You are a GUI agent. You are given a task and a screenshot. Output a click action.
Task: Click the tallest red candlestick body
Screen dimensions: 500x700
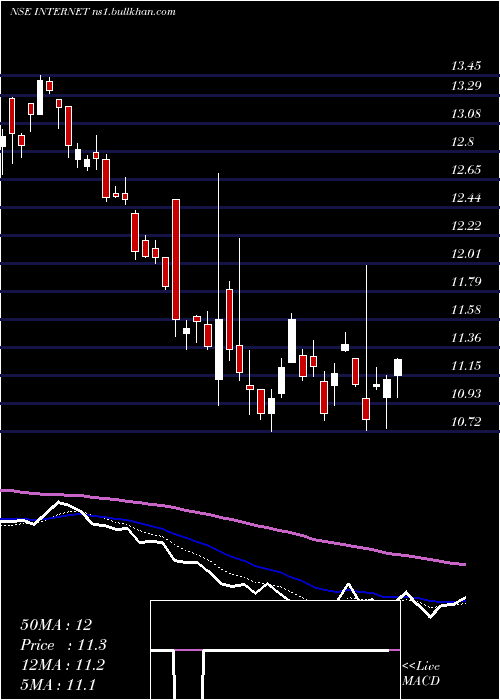click(x=176, y=259)
